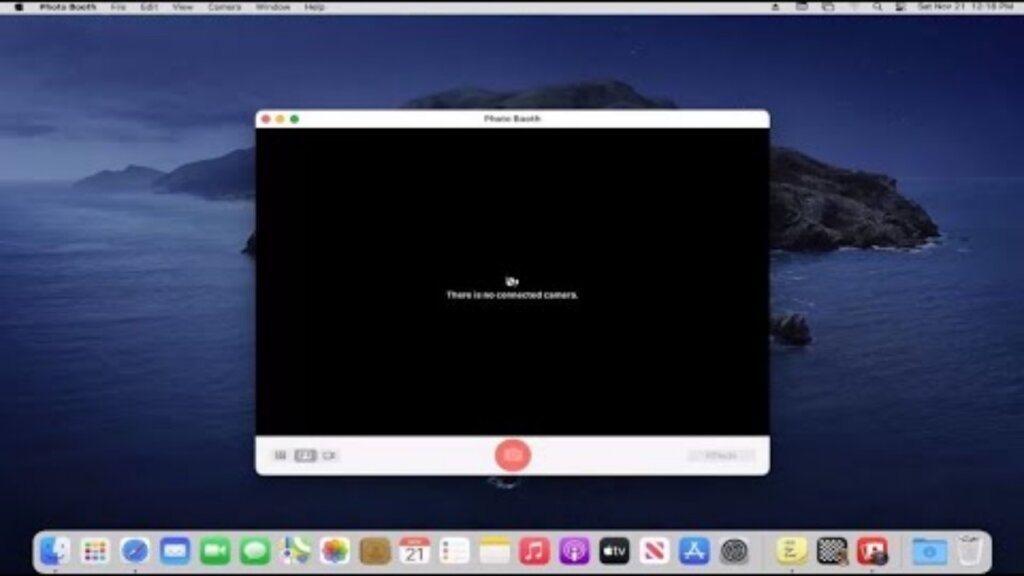Open Launchpad from the Dock

[x=95, y=551]
